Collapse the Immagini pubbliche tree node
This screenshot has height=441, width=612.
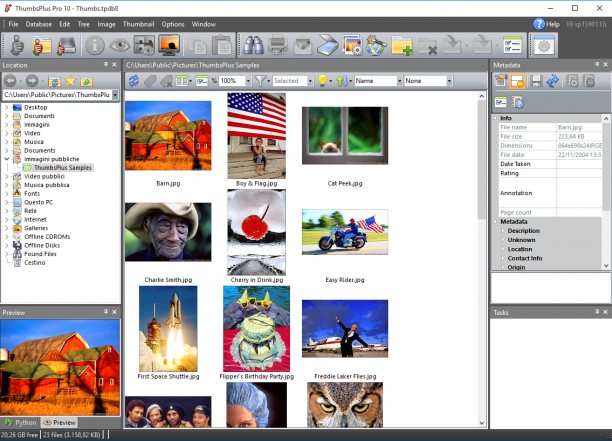click(x=7, y=159)
